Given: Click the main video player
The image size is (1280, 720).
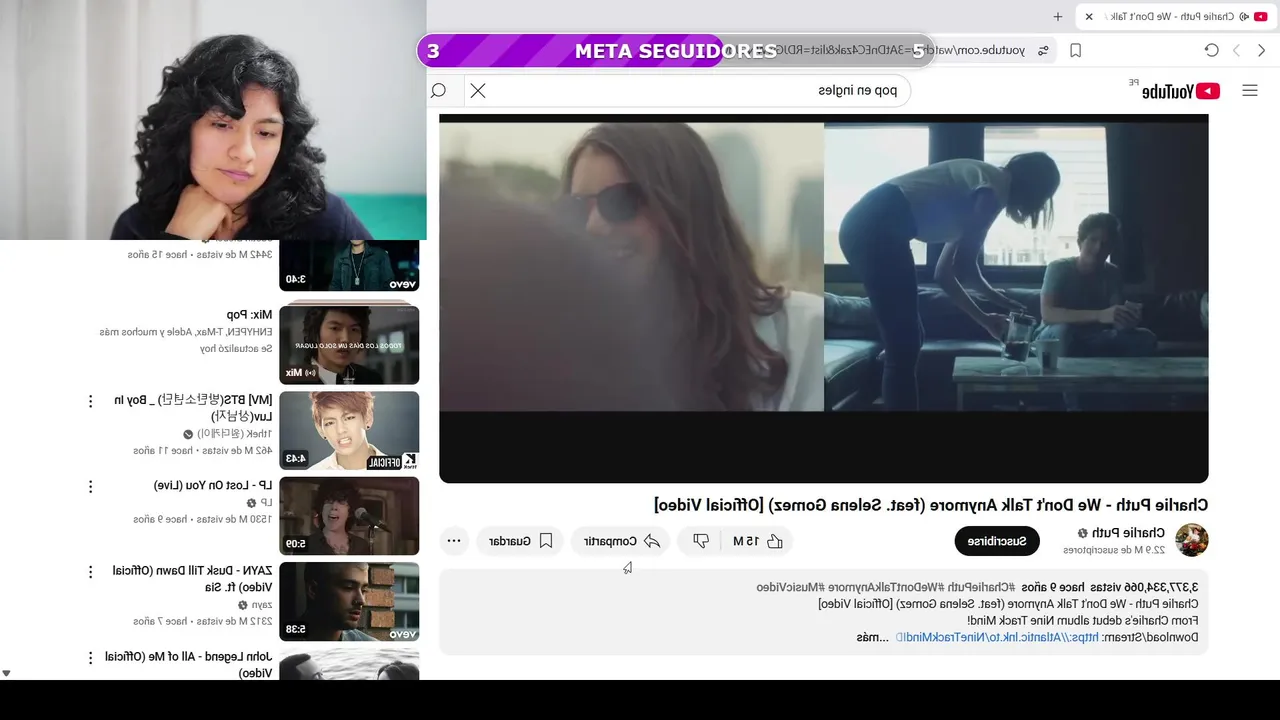Looking at the screenshot, I should [x=823, y=298].
